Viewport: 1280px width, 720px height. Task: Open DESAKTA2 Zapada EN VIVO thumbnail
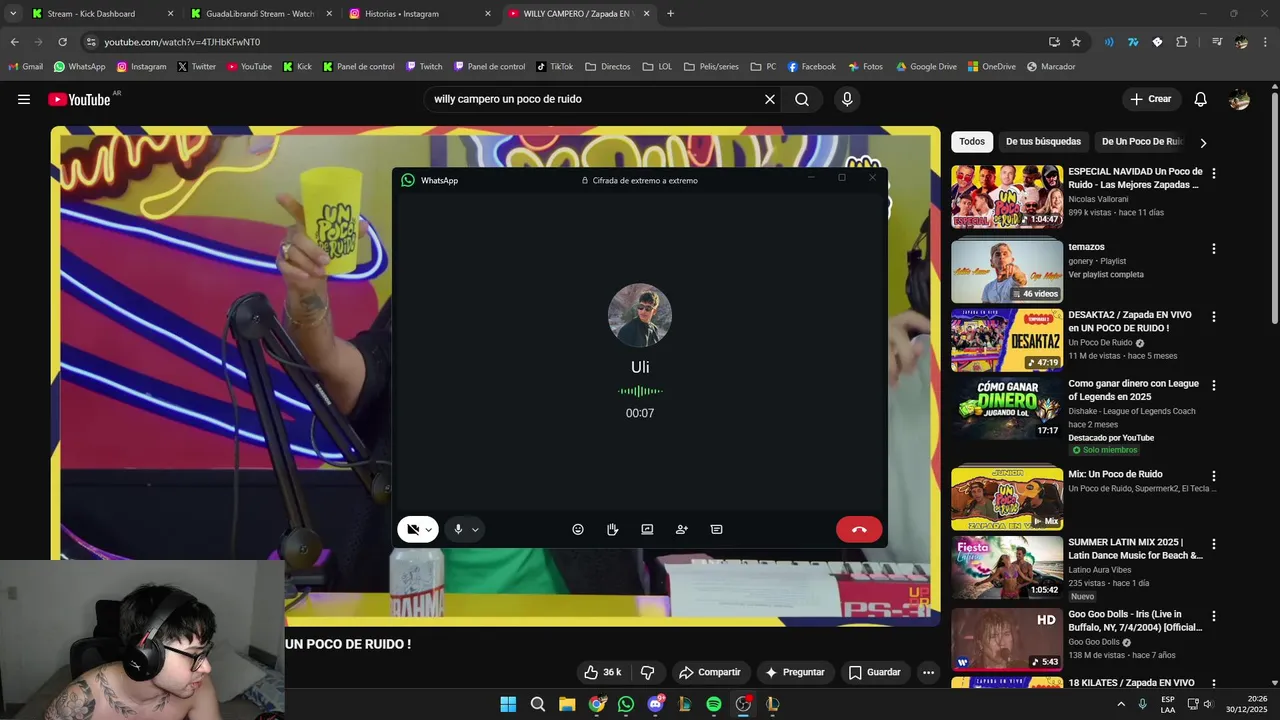1007,340
